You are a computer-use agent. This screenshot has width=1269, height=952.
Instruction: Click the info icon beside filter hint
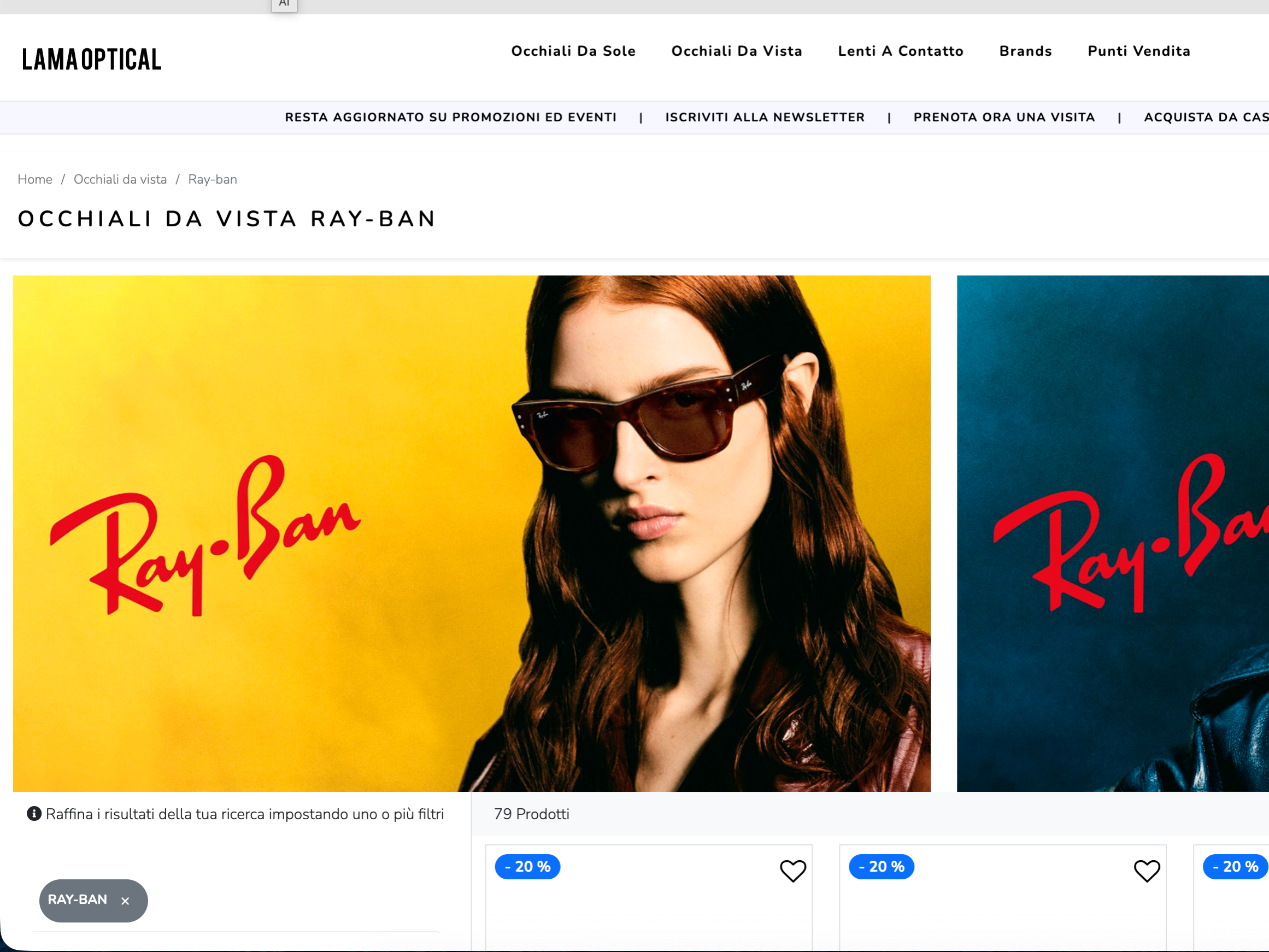[34, 814]
